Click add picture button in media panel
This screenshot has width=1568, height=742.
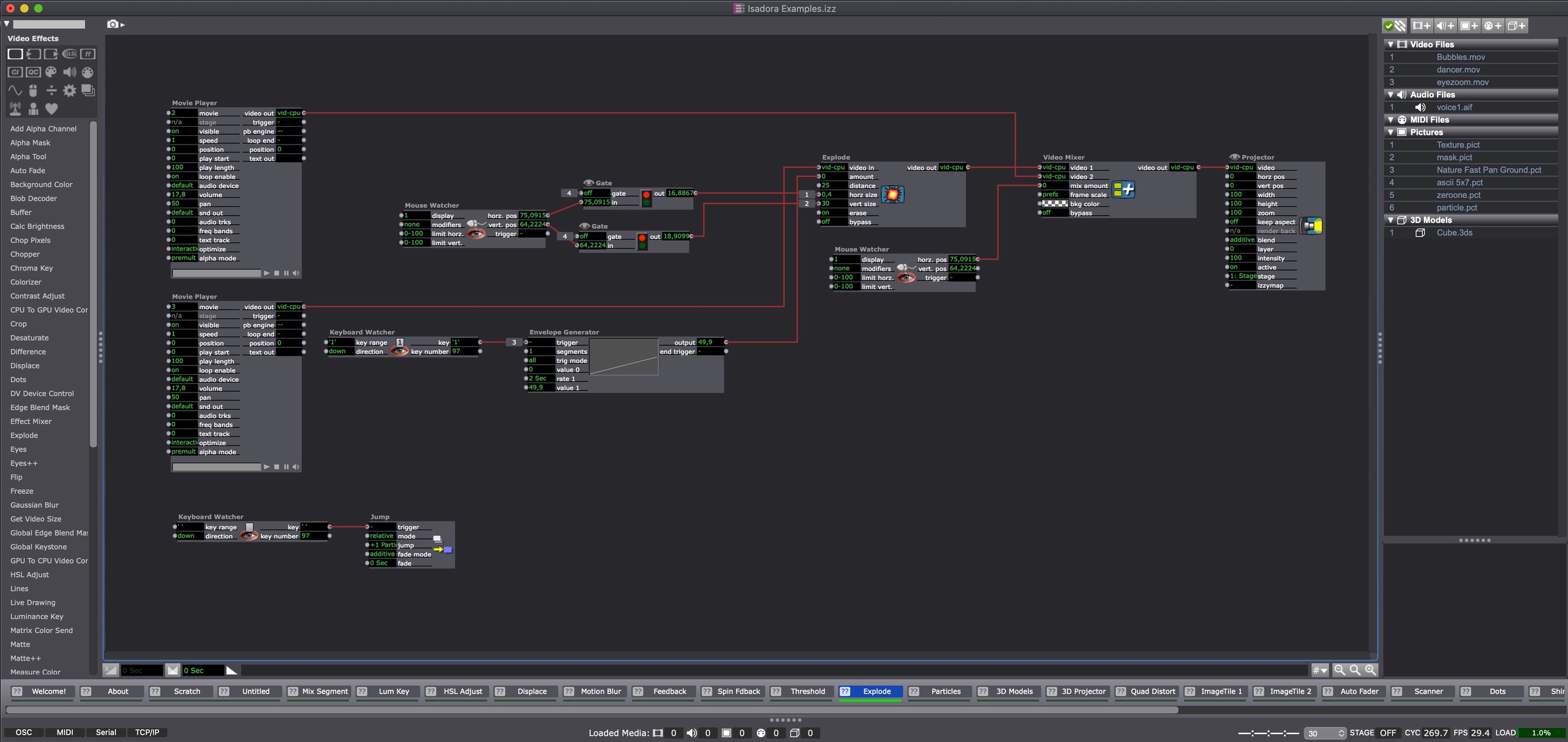point(1469,26)
